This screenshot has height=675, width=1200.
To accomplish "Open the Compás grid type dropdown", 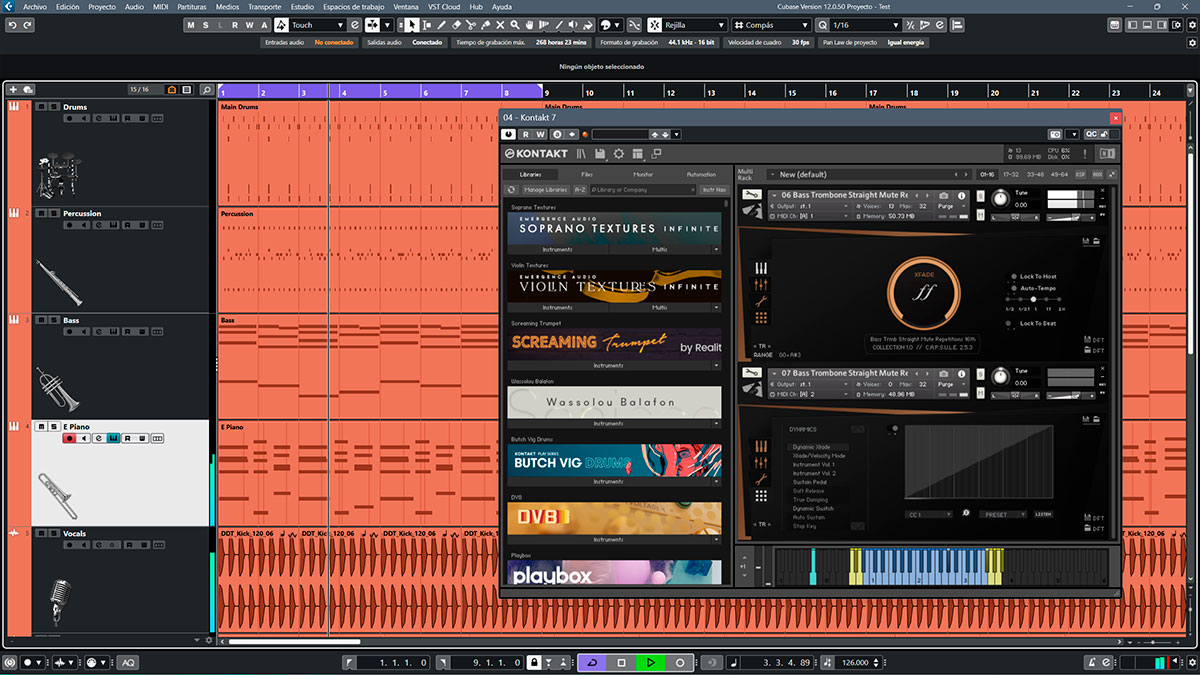I will tap(772, 25).
